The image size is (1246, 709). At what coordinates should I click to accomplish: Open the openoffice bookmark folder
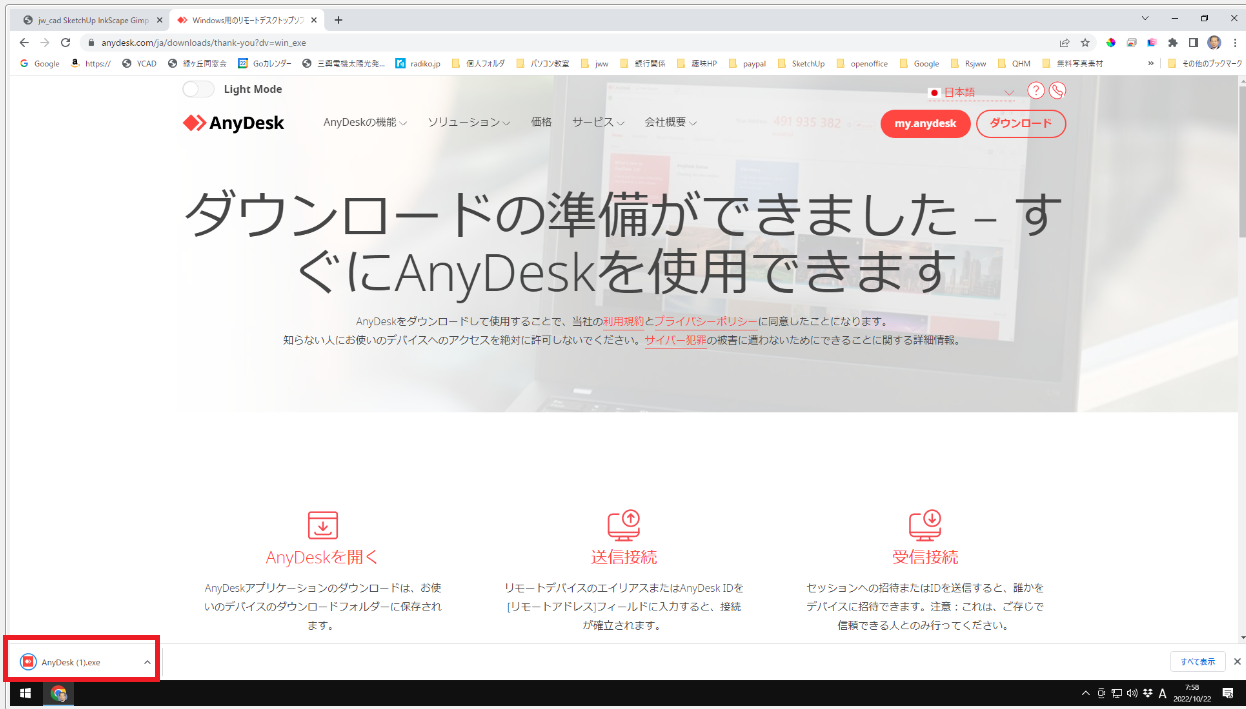(862, 63)
